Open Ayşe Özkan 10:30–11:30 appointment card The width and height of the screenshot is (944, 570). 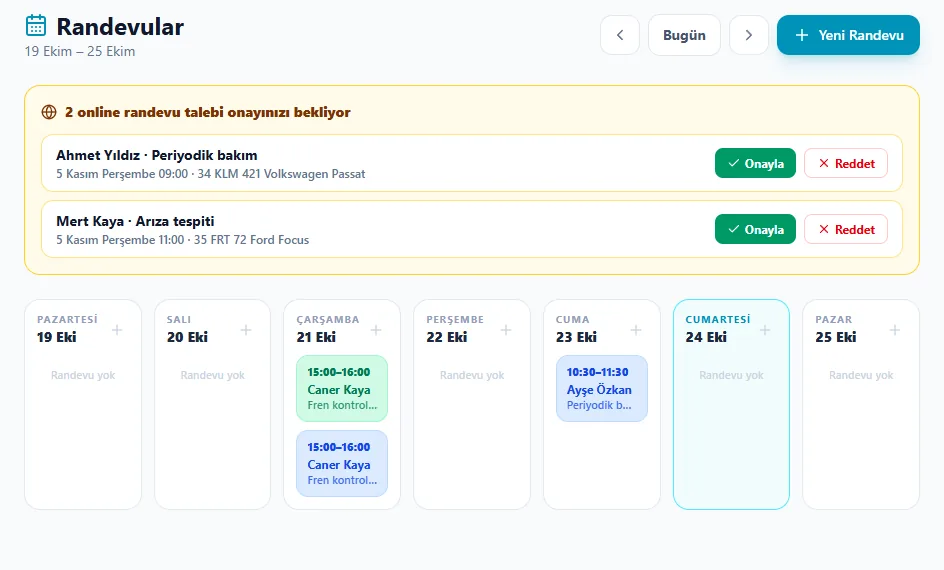coord(601,388)
